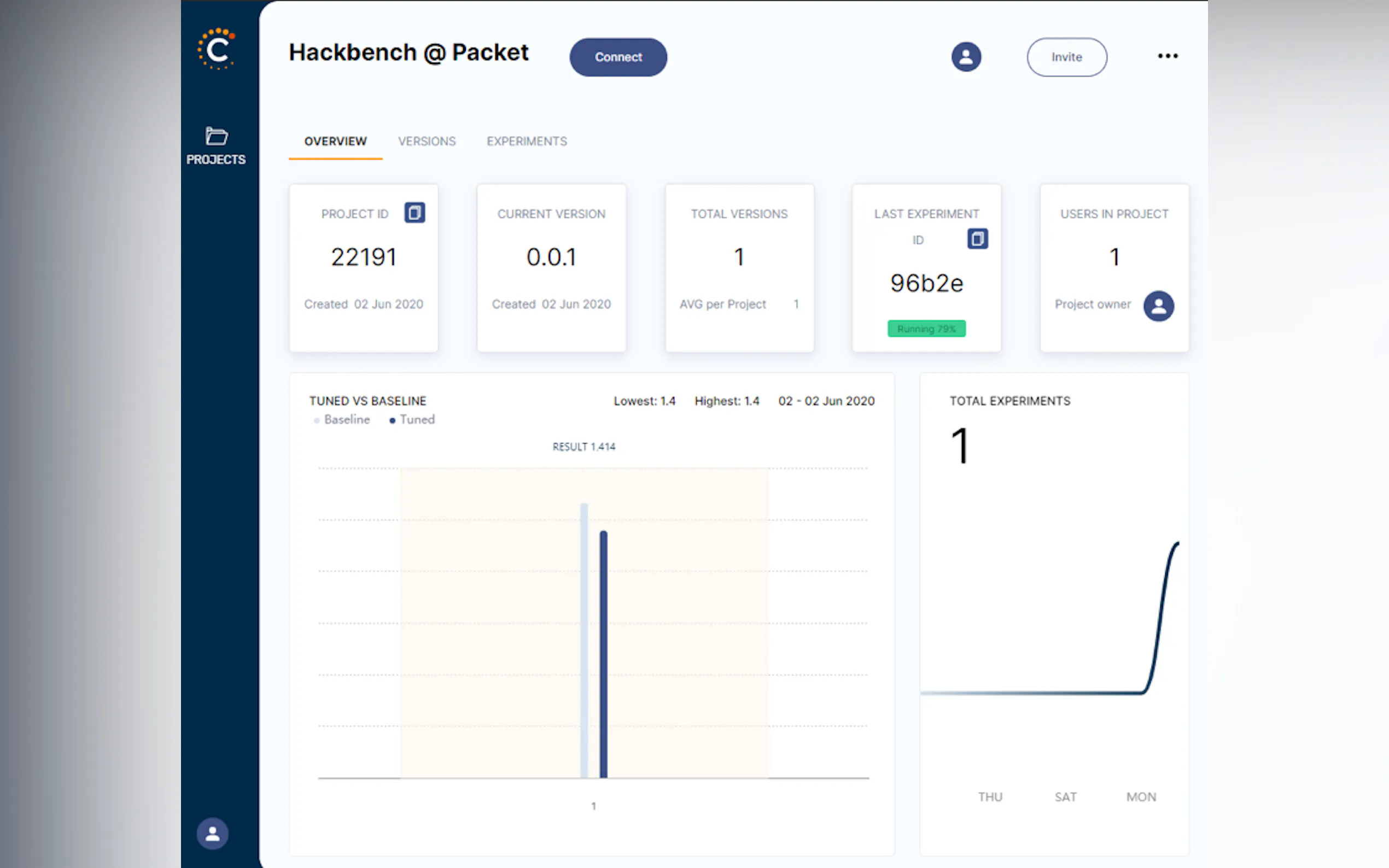Click the Highest: 1.4 label
Image resolution: width=1389 pixels, height=868 pixels.
[727, 401]
